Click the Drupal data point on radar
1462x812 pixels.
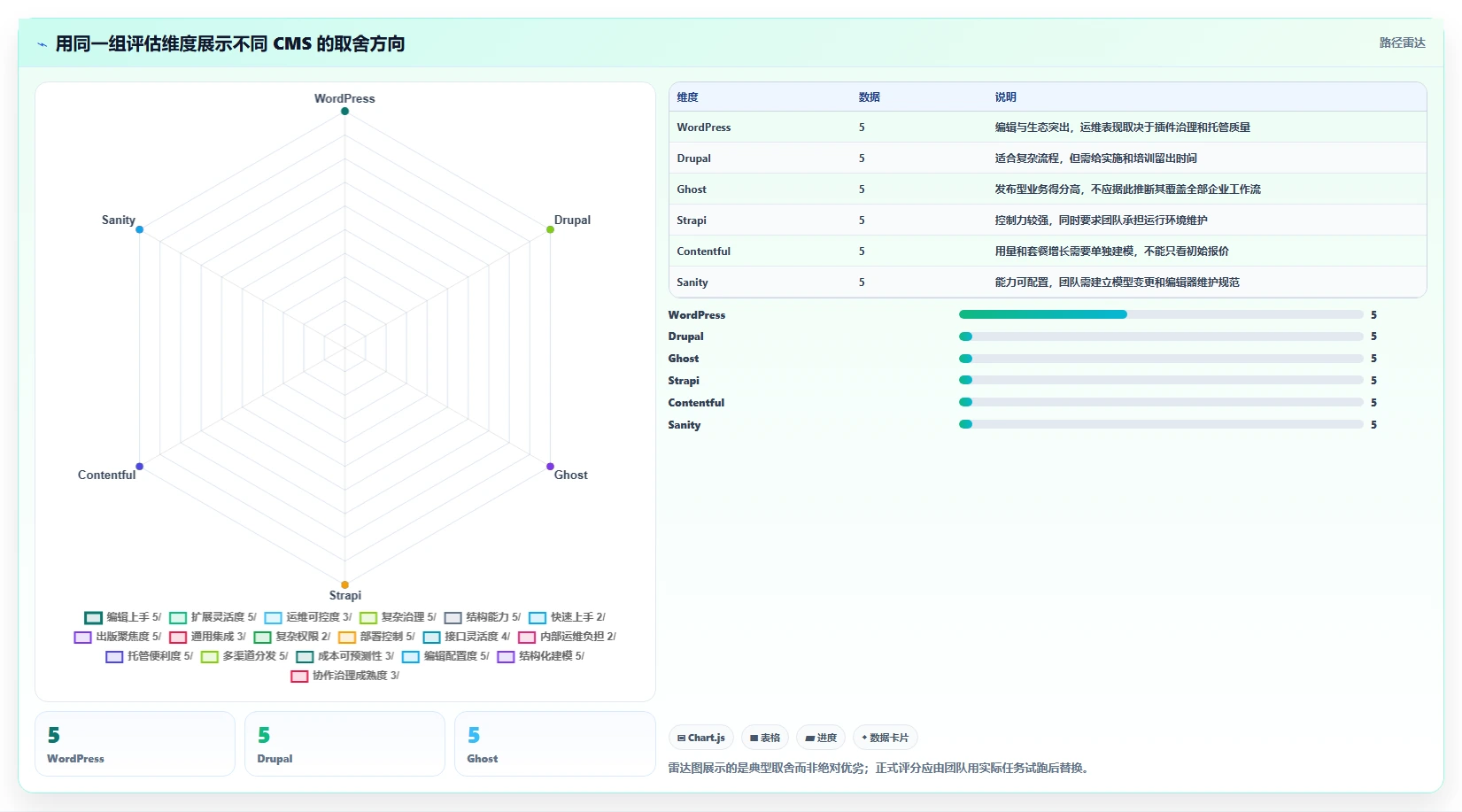tap(550, 229)
